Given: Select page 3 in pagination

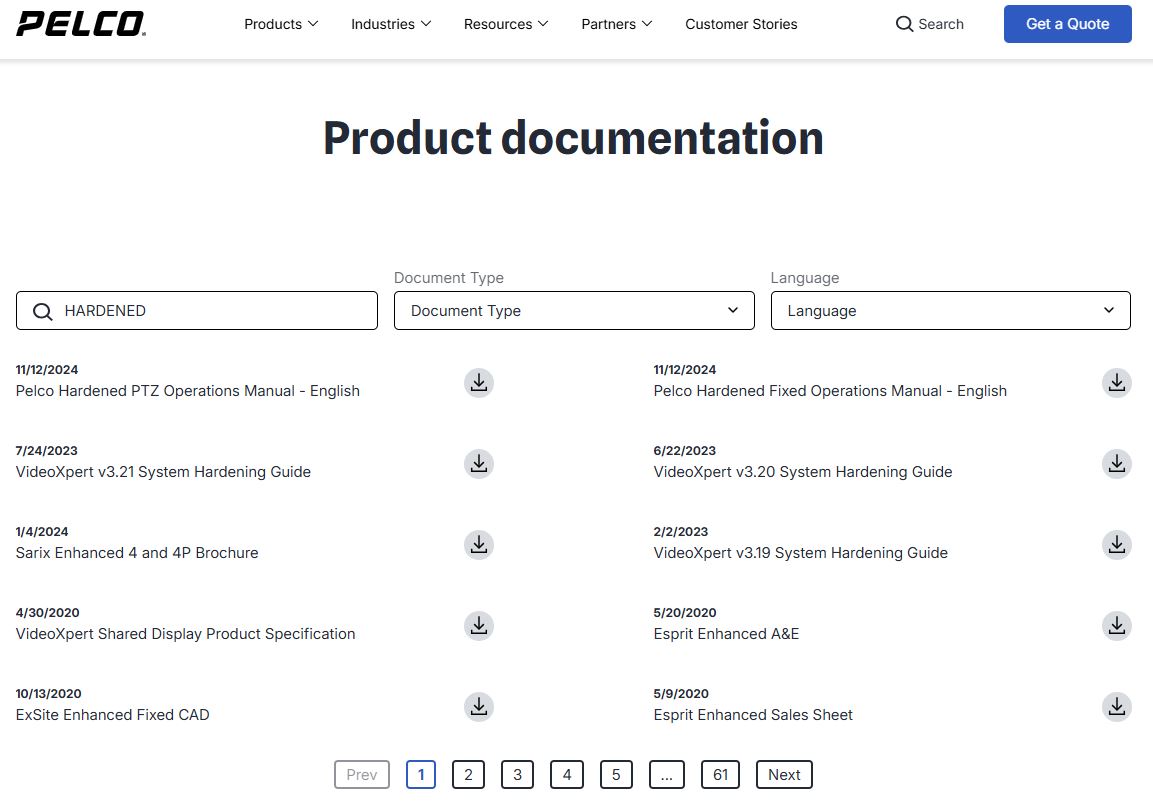Looking at the screenshot, I should point(517,774).
